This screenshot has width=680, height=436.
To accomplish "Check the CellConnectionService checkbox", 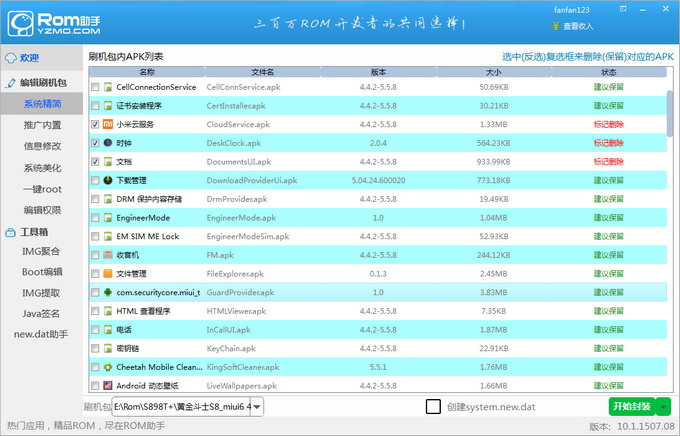I will pos(95,87).
